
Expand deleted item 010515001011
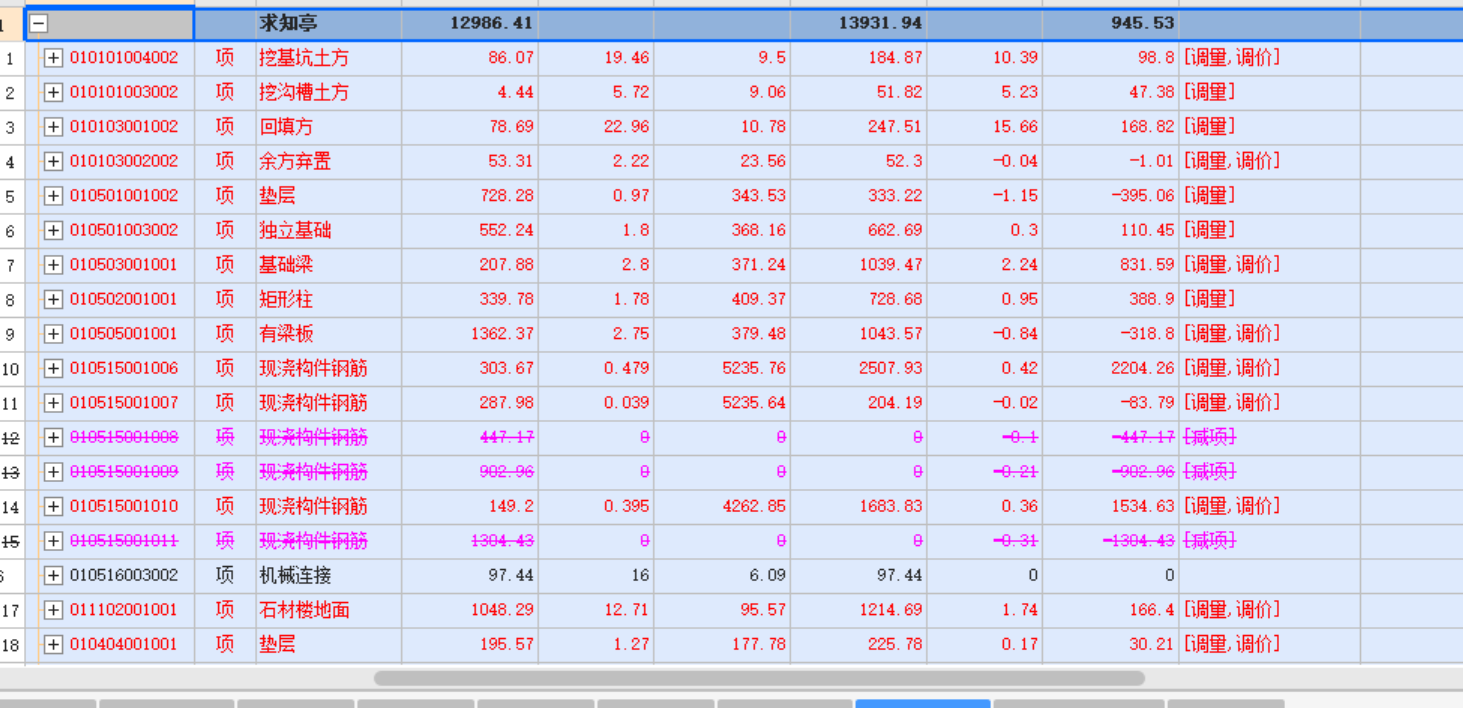coord(53,541)
